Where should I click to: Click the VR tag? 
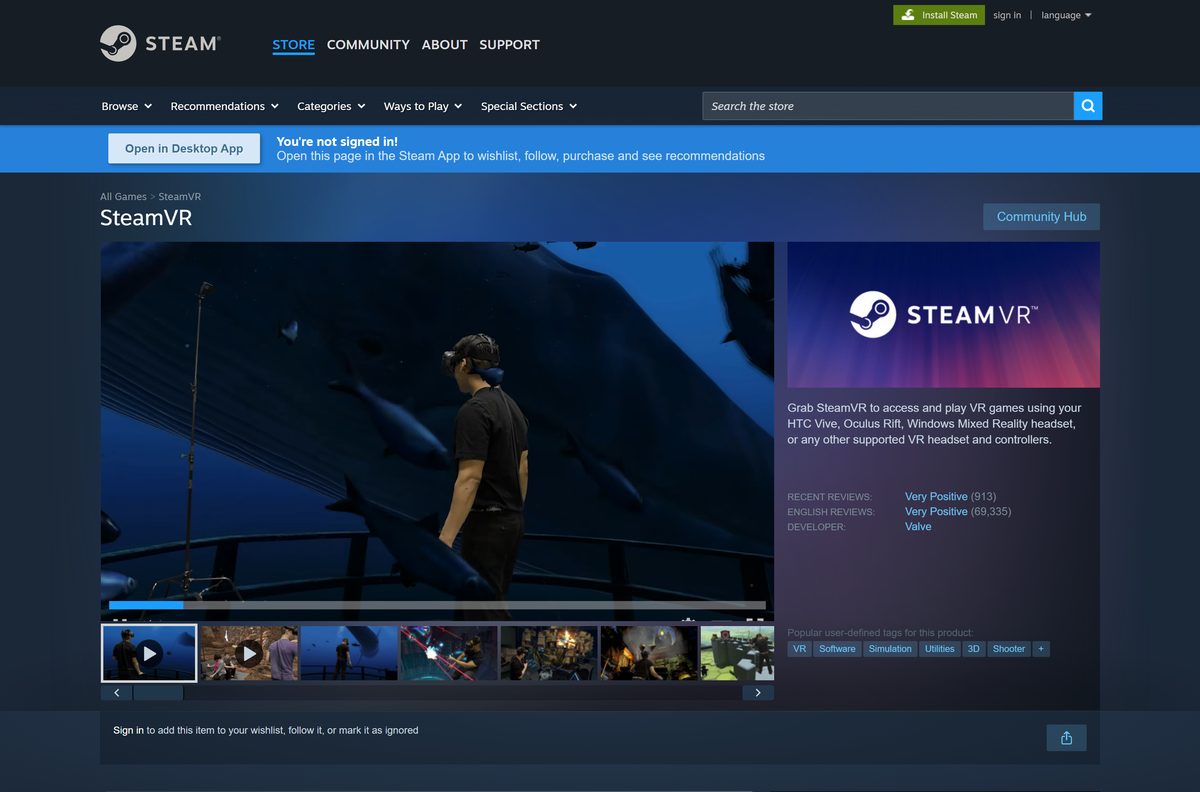pyautogui.click(x=799, y=649)
